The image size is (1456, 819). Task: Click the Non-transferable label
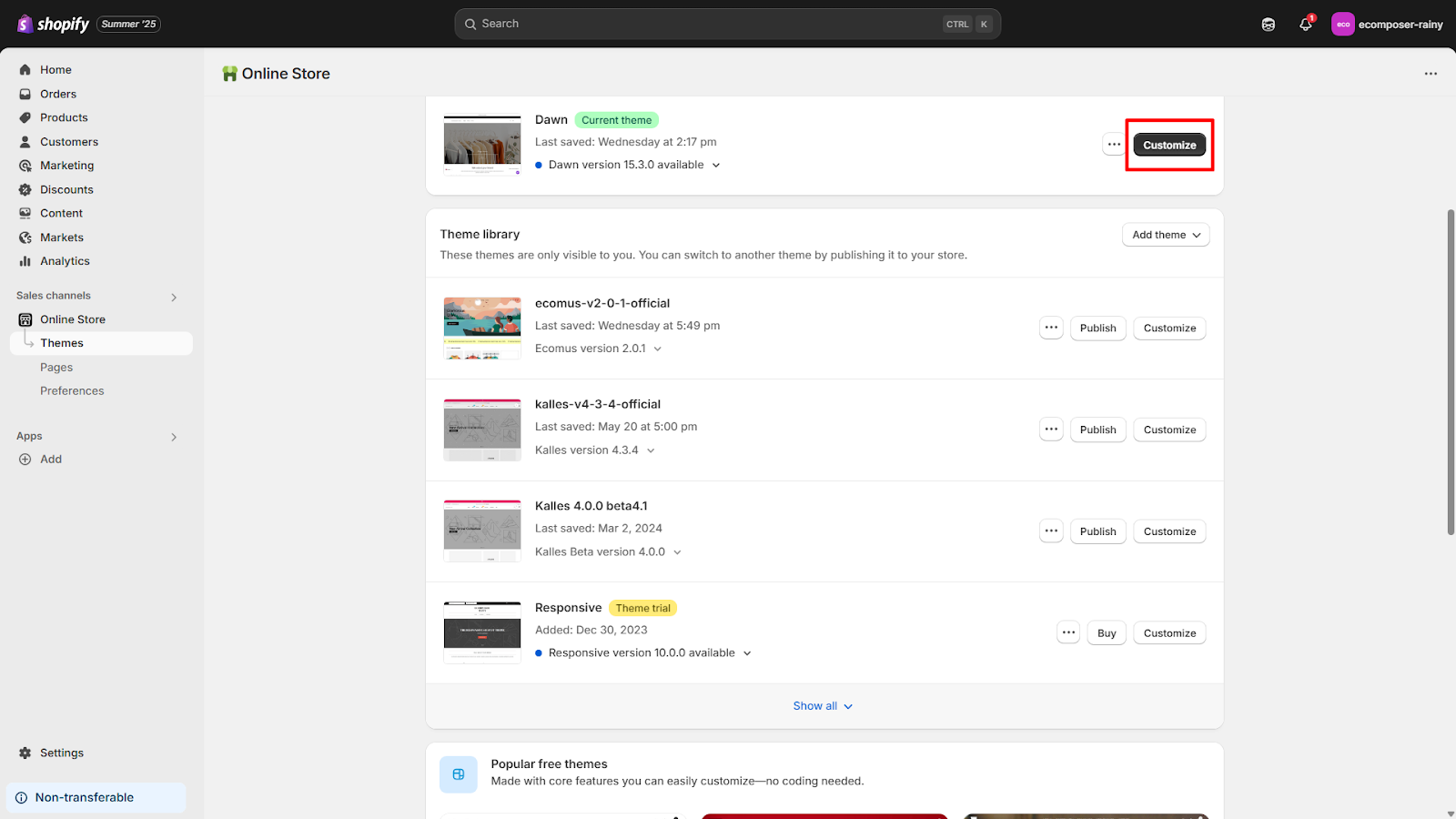[85, 797]
